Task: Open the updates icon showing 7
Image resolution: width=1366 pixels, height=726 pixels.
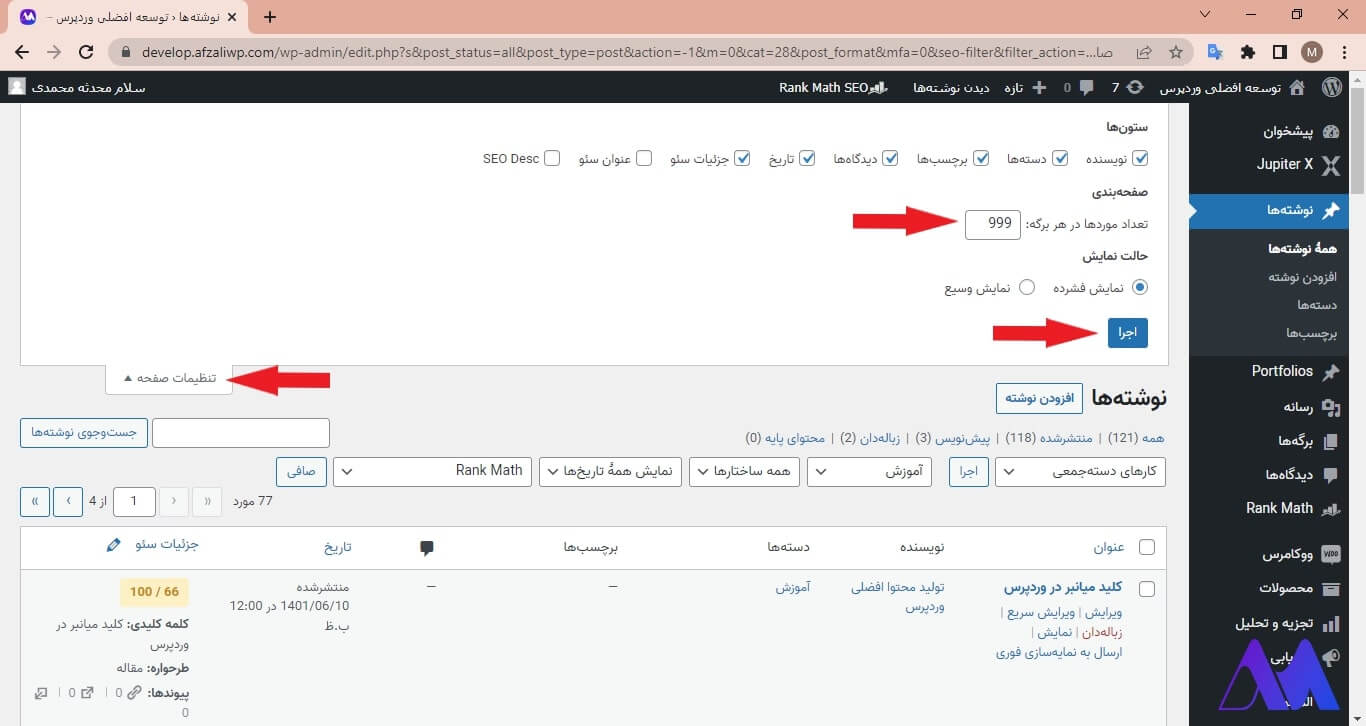Action: tap(1135, 88)
